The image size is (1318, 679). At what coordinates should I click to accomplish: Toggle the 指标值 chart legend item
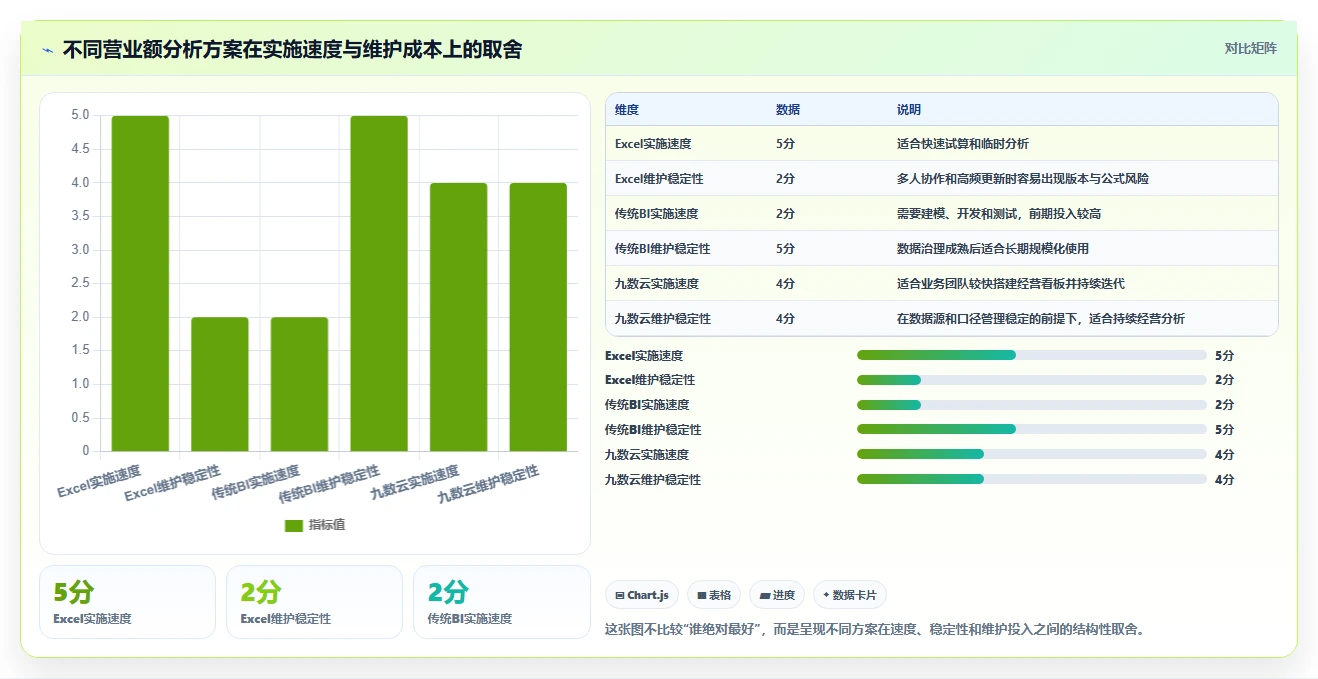pyautogui.click(x=315, y=525)
